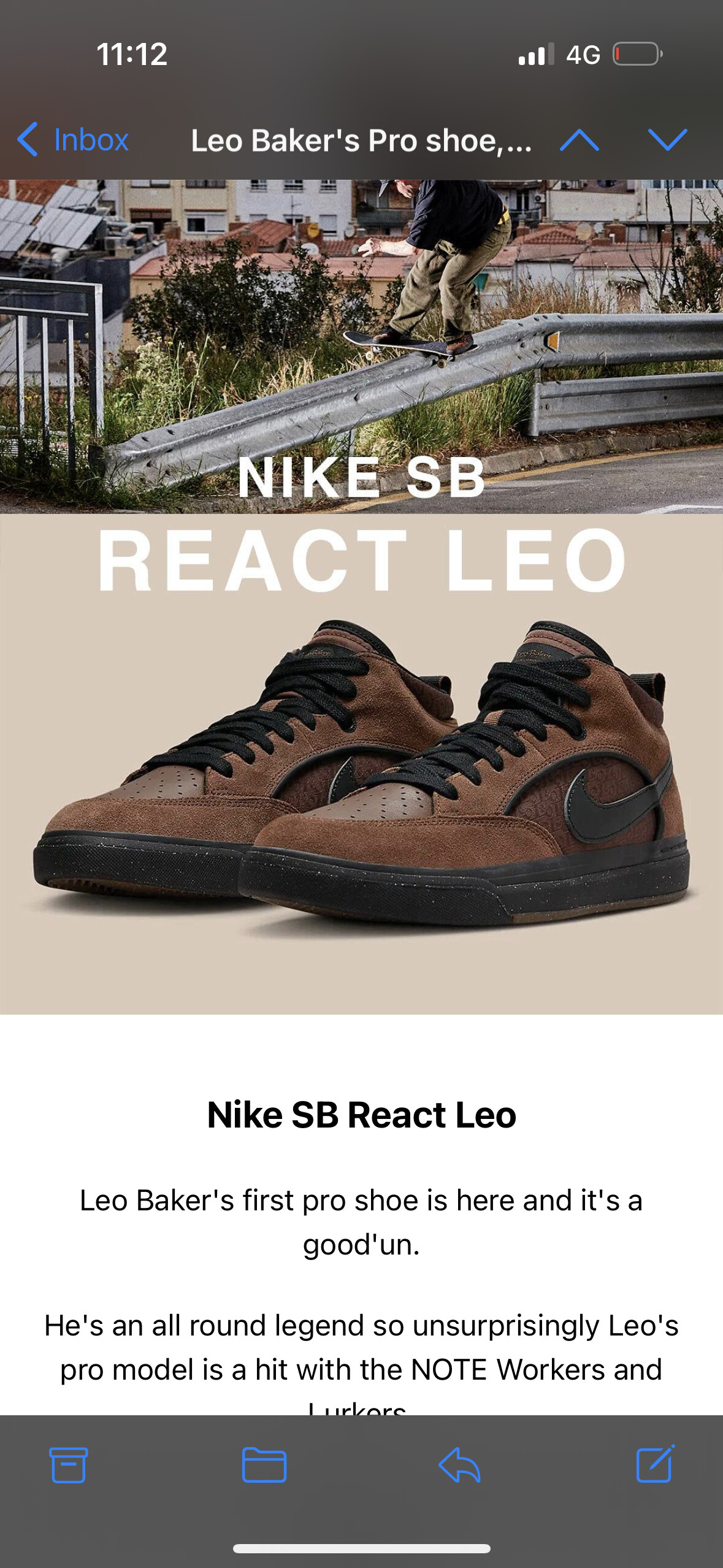
Task: Archive this email with the box icon
Action: click(x=68, y=1465)
